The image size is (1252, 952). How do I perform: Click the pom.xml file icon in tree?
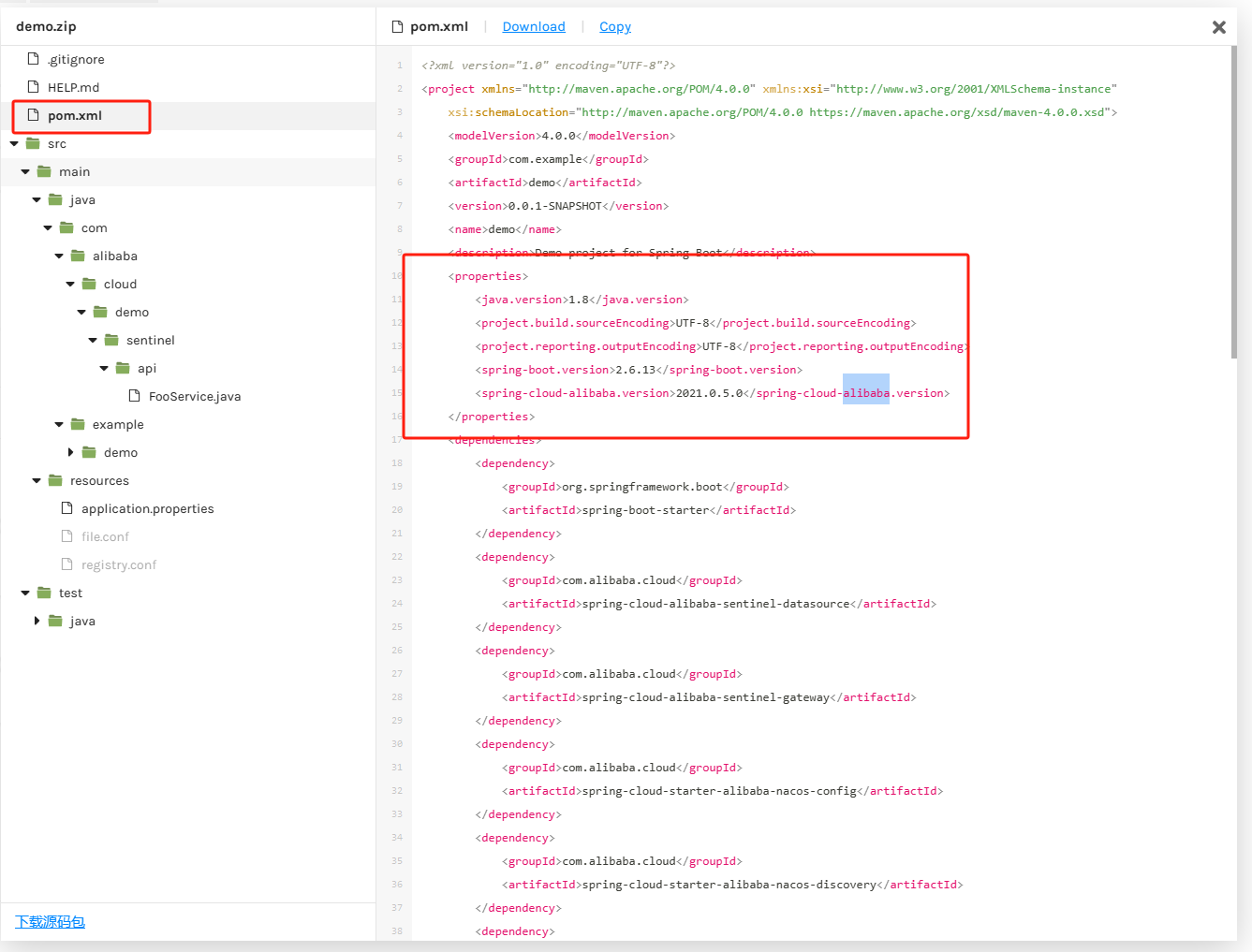tap(33, 115)
